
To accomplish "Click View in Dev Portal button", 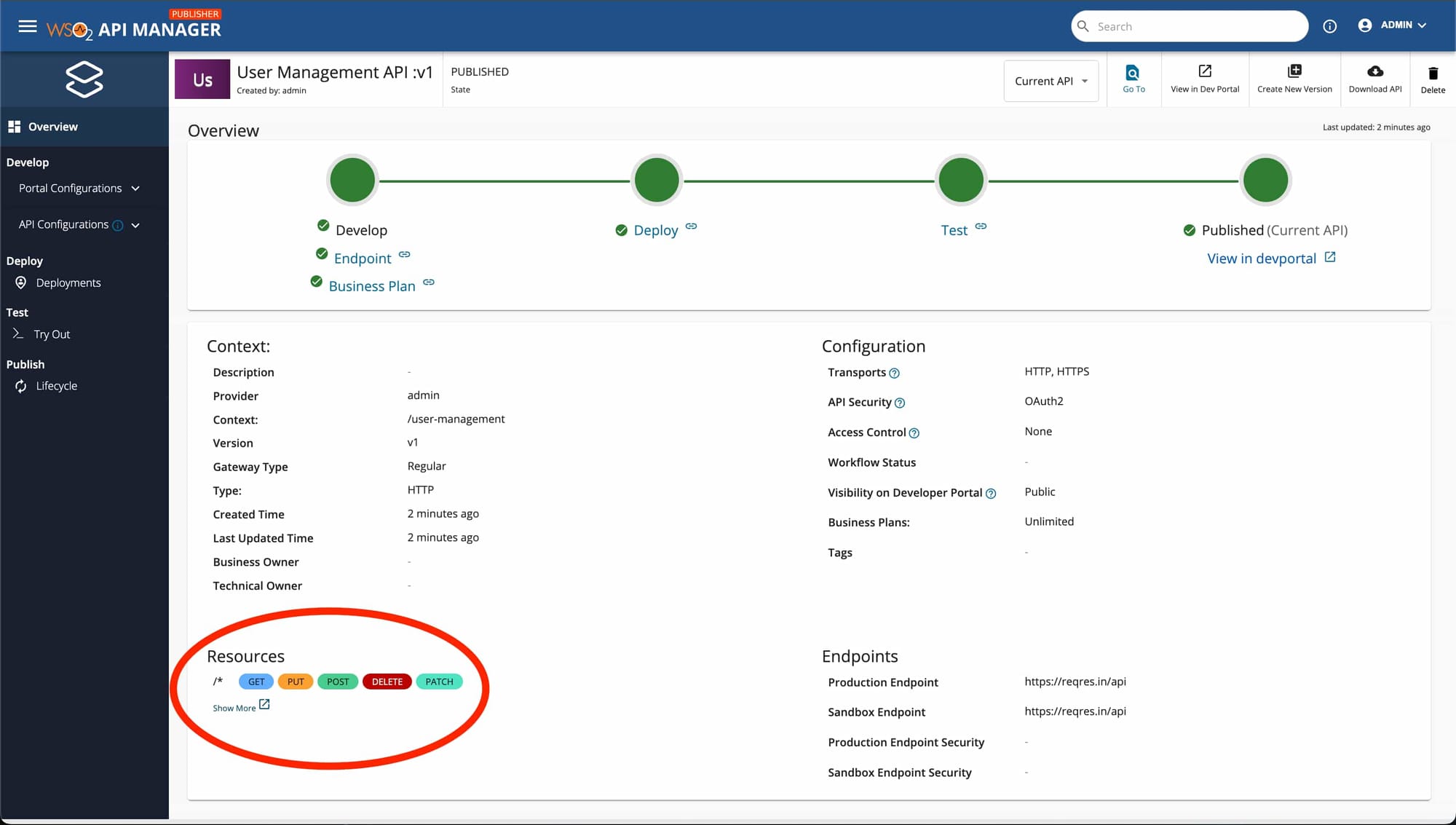I will pyautogui.click(x=1205, y=79).
